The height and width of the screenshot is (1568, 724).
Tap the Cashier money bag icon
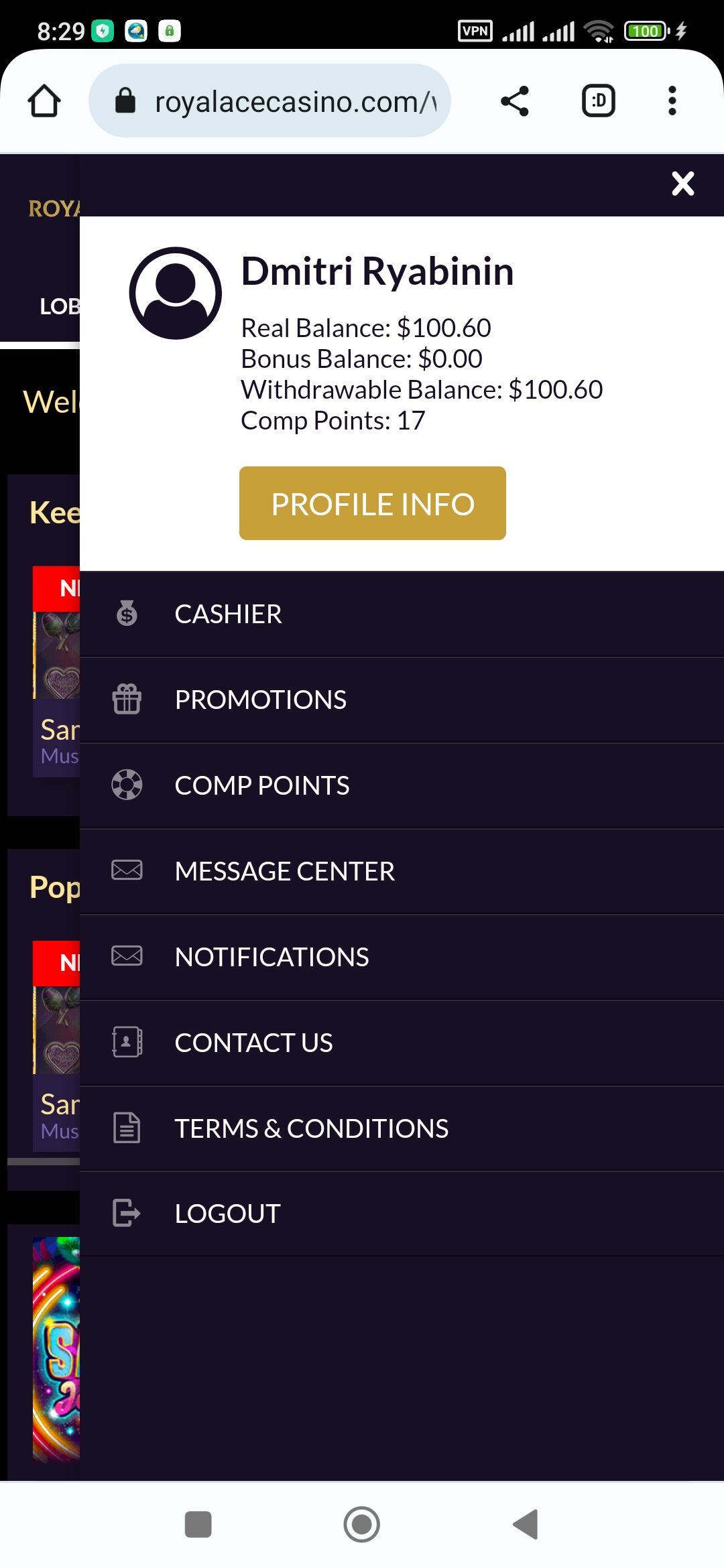click(127, 613)
